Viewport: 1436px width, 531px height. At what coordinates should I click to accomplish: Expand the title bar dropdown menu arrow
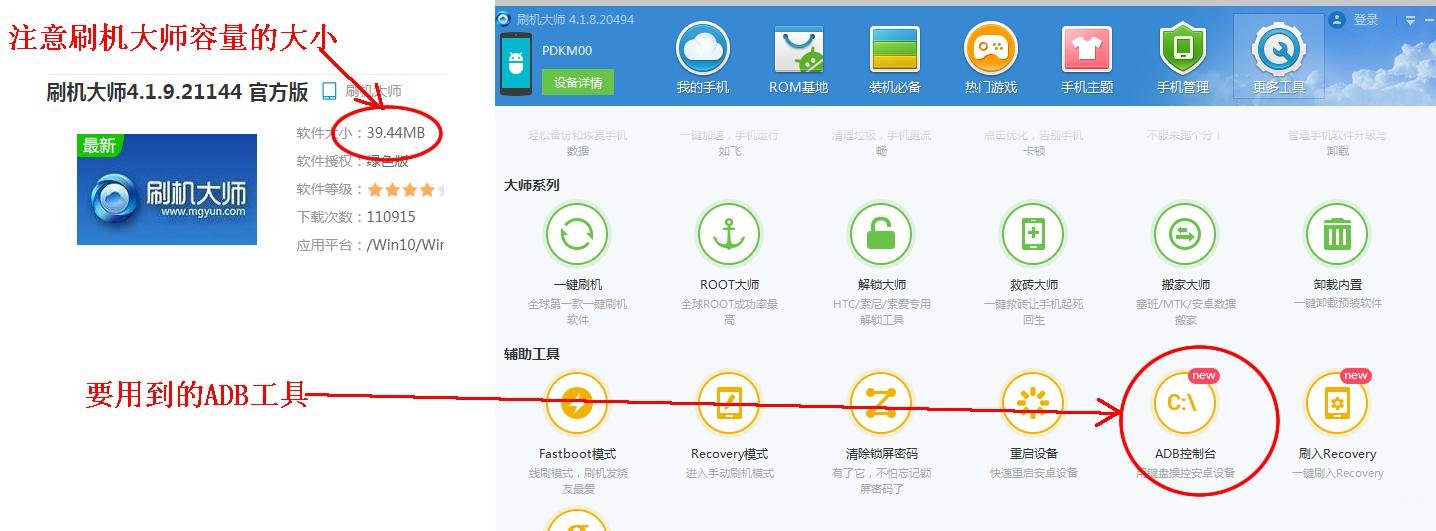[1410, 20]
